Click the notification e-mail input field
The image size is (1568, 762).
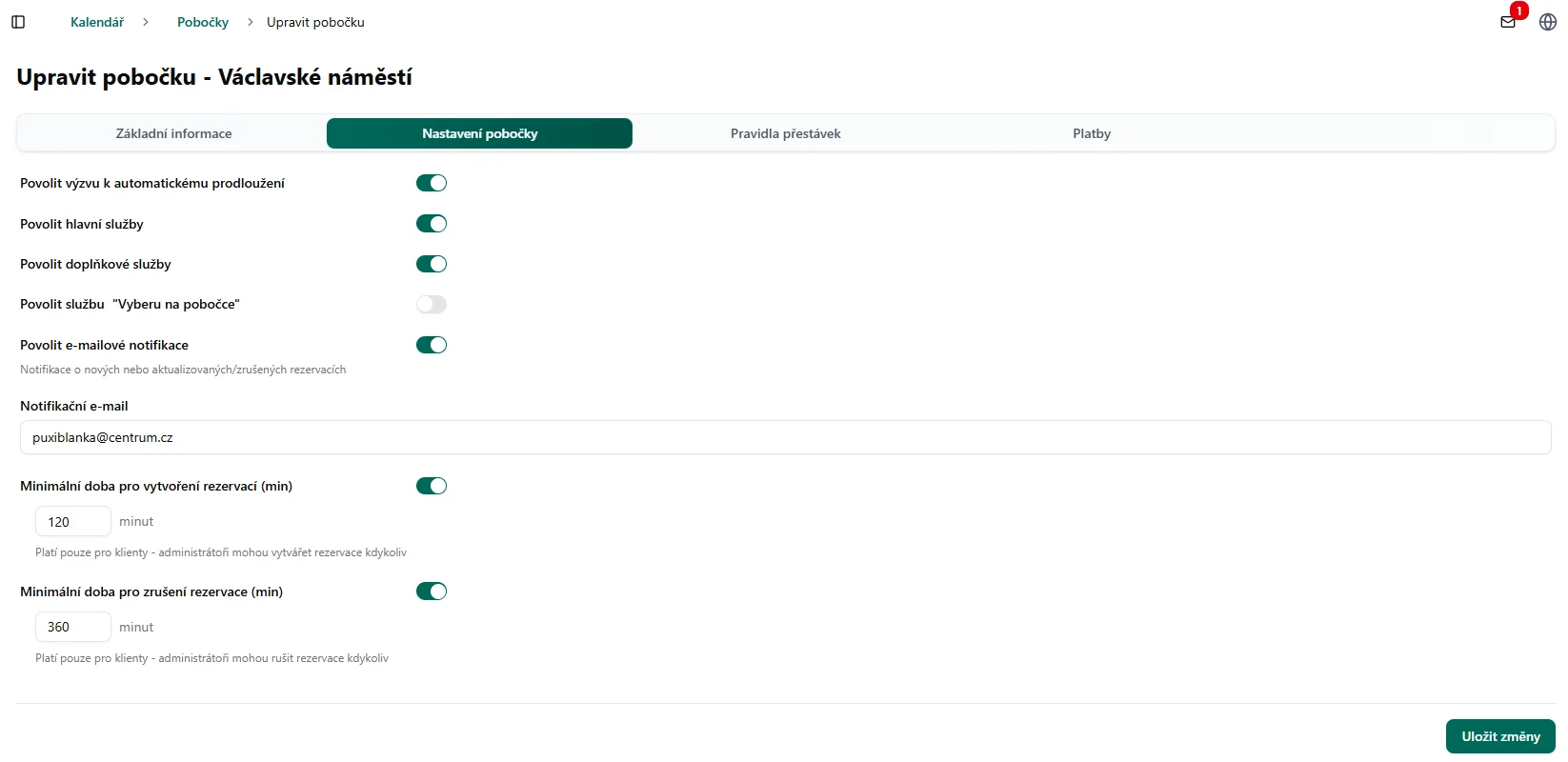click(x=785, y=438)
